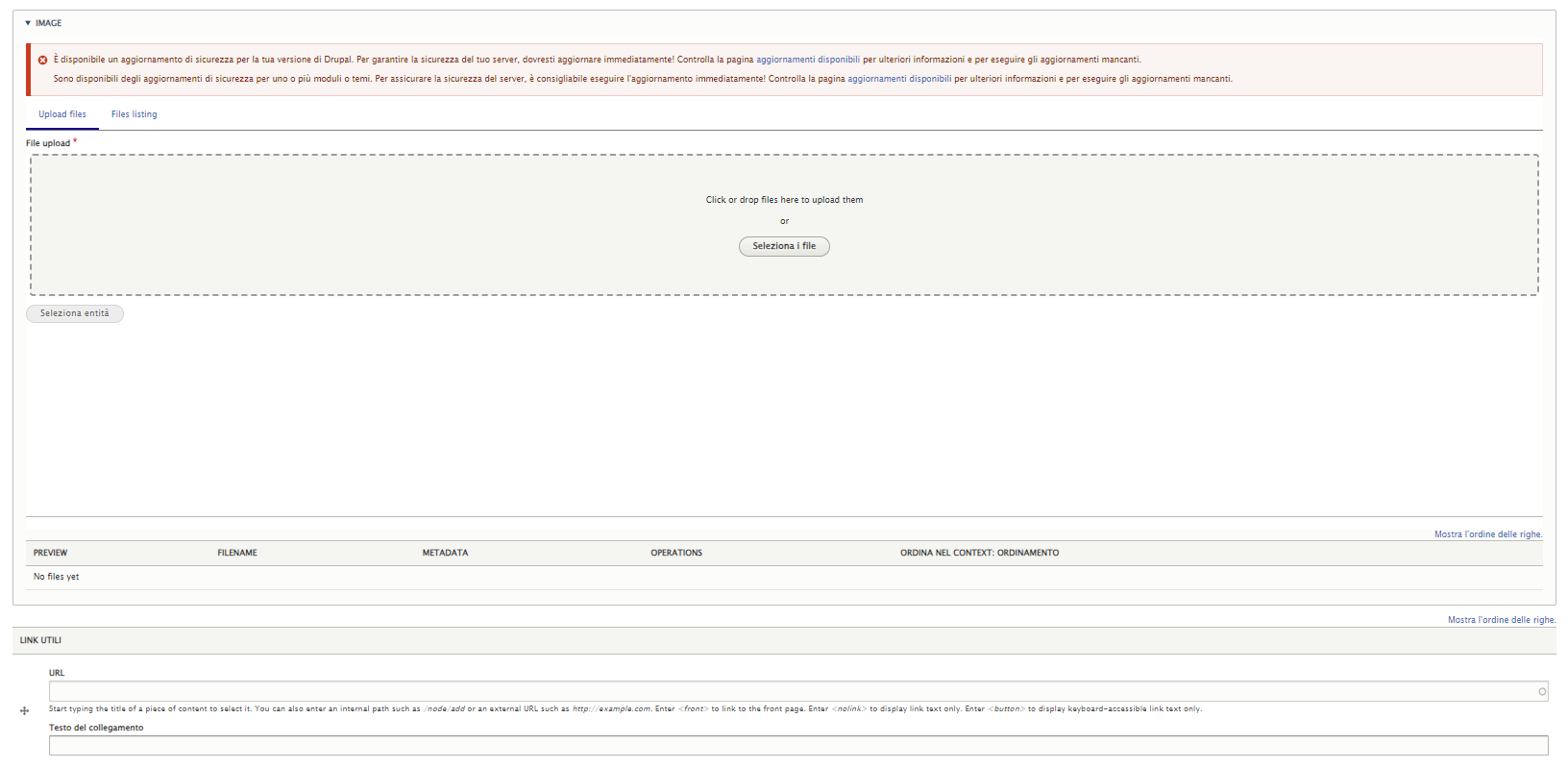
Task: Click the dashed file drop zone text
Action: (784, 200)
